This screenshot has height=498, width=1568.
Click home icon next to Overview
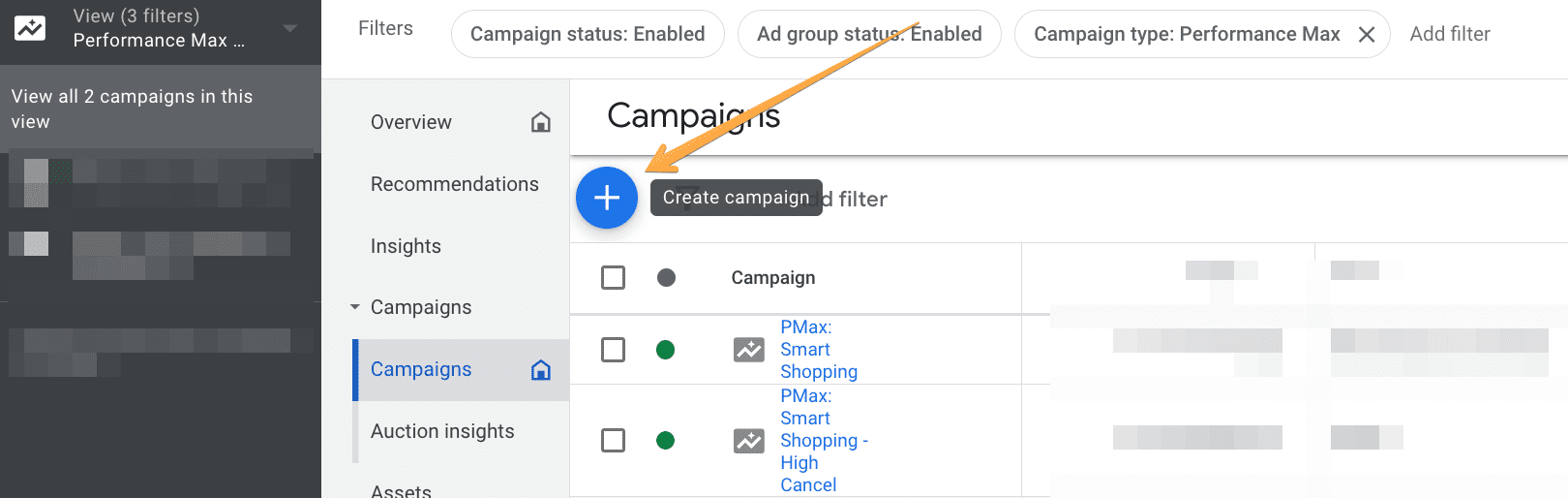point(541,122)
